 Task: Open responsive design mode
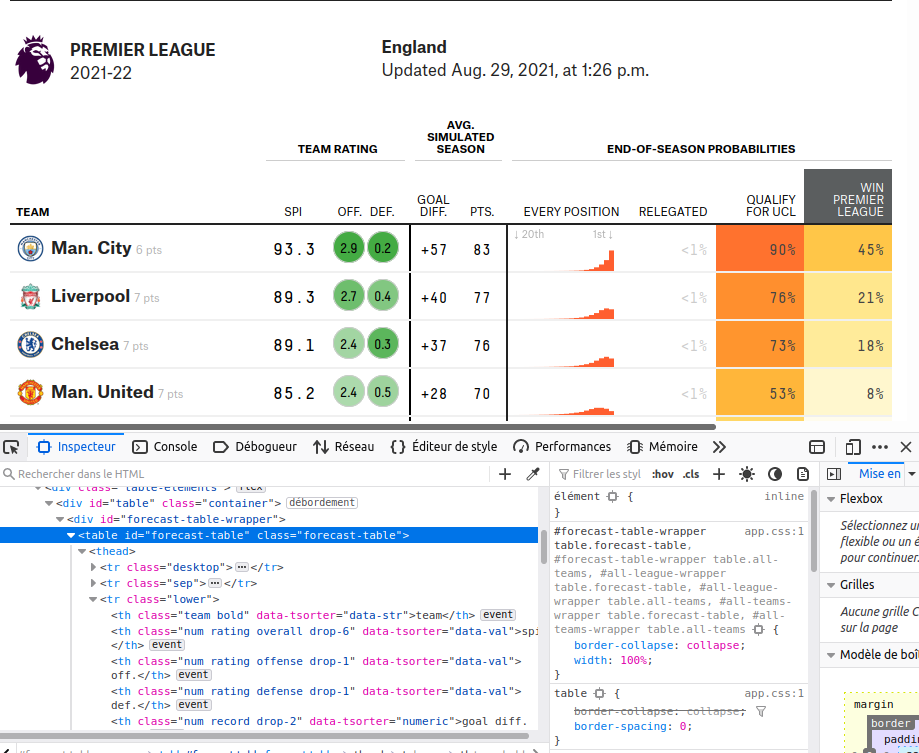[x=853, y=447]
